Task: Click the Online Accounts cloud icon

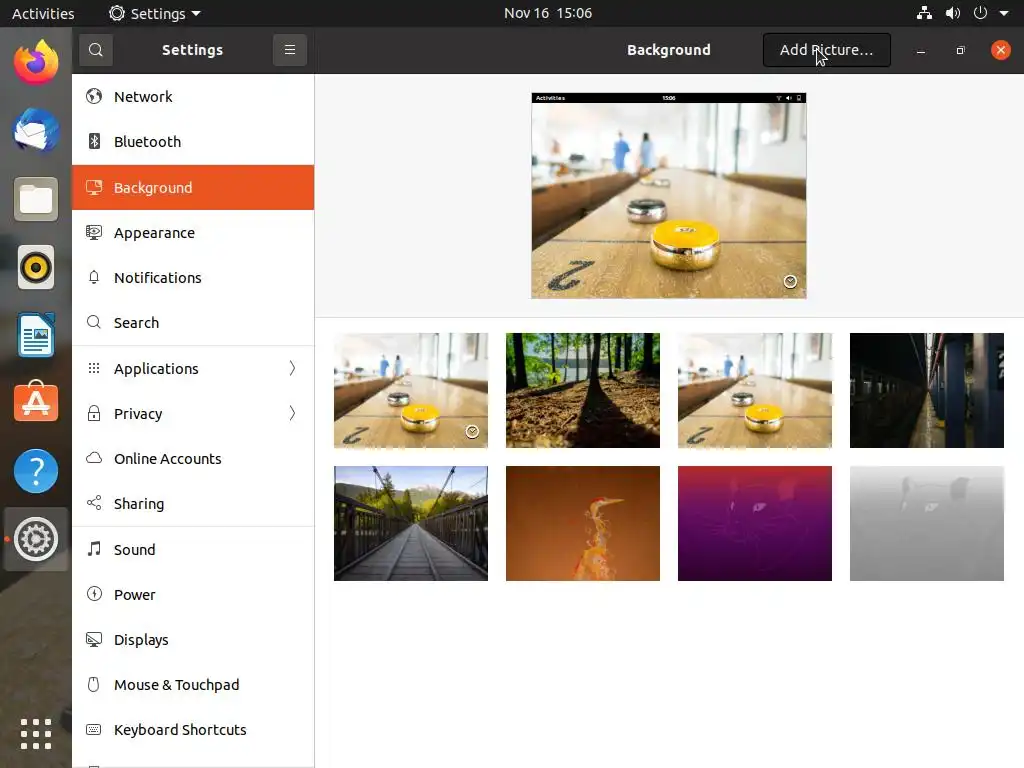Action: (94, 458)
